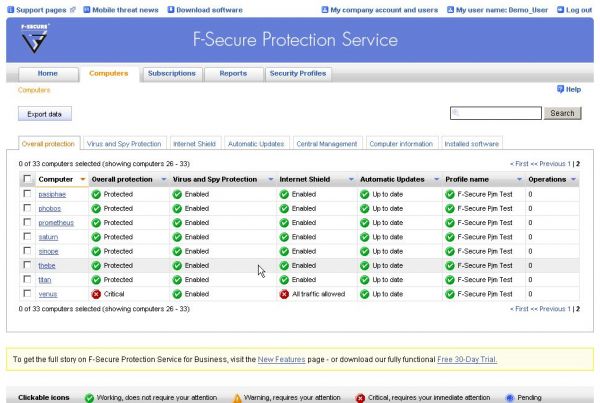Open the Subscriptions tab

[x=172, y=73]
